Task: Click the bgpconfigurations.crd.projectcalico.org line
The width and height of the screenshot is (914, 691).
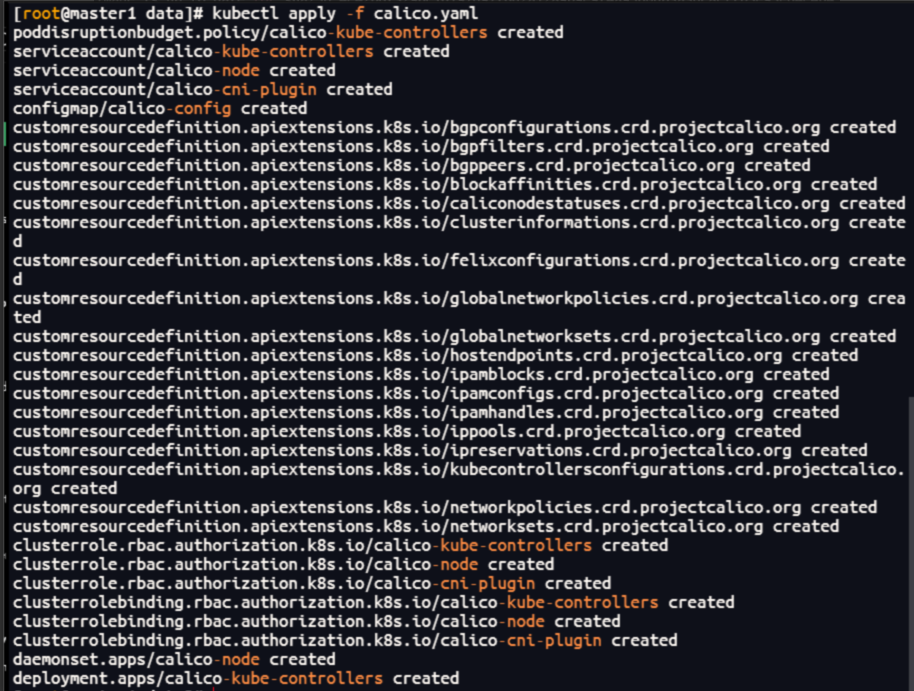Action: point(454,128)
